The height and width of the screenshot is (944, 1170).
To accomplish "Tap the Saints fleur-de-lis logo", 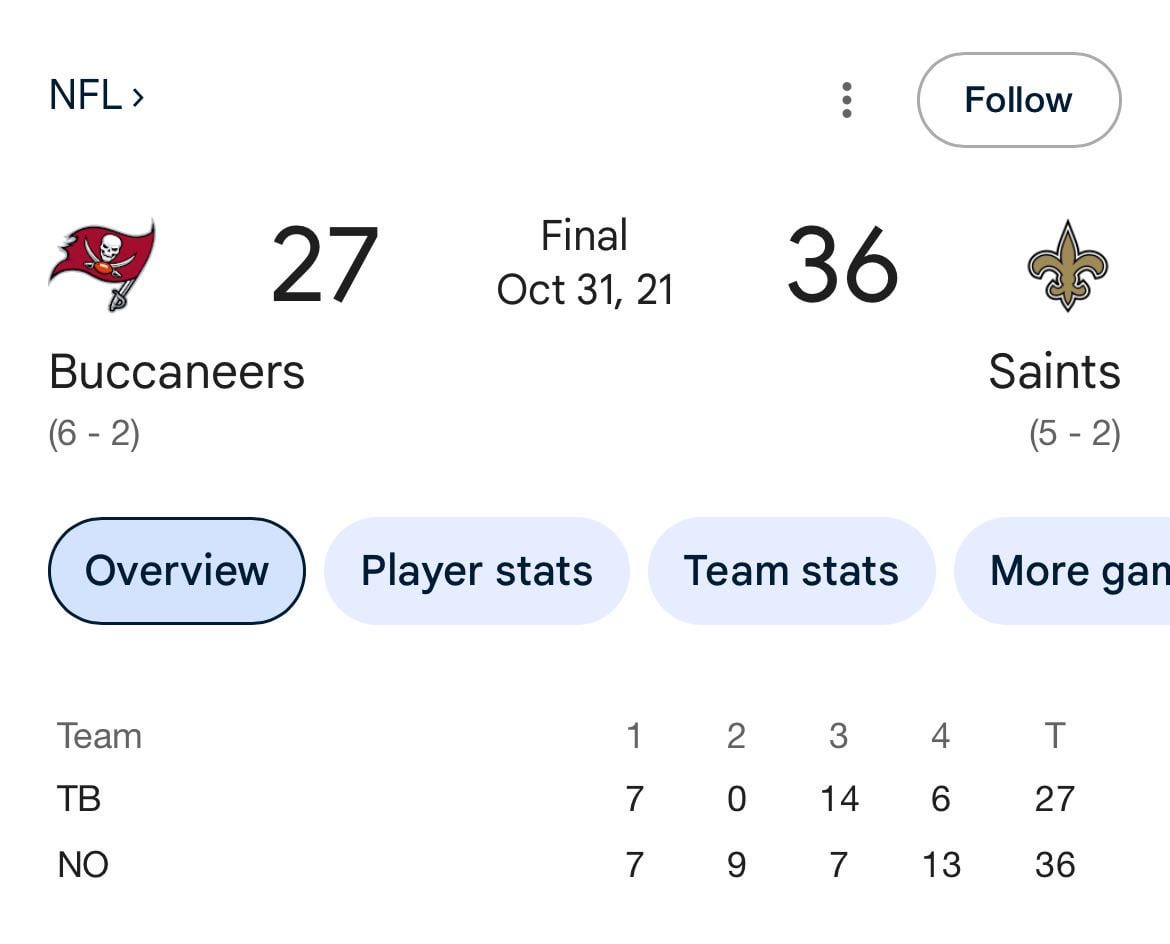I will point(1067,265).
